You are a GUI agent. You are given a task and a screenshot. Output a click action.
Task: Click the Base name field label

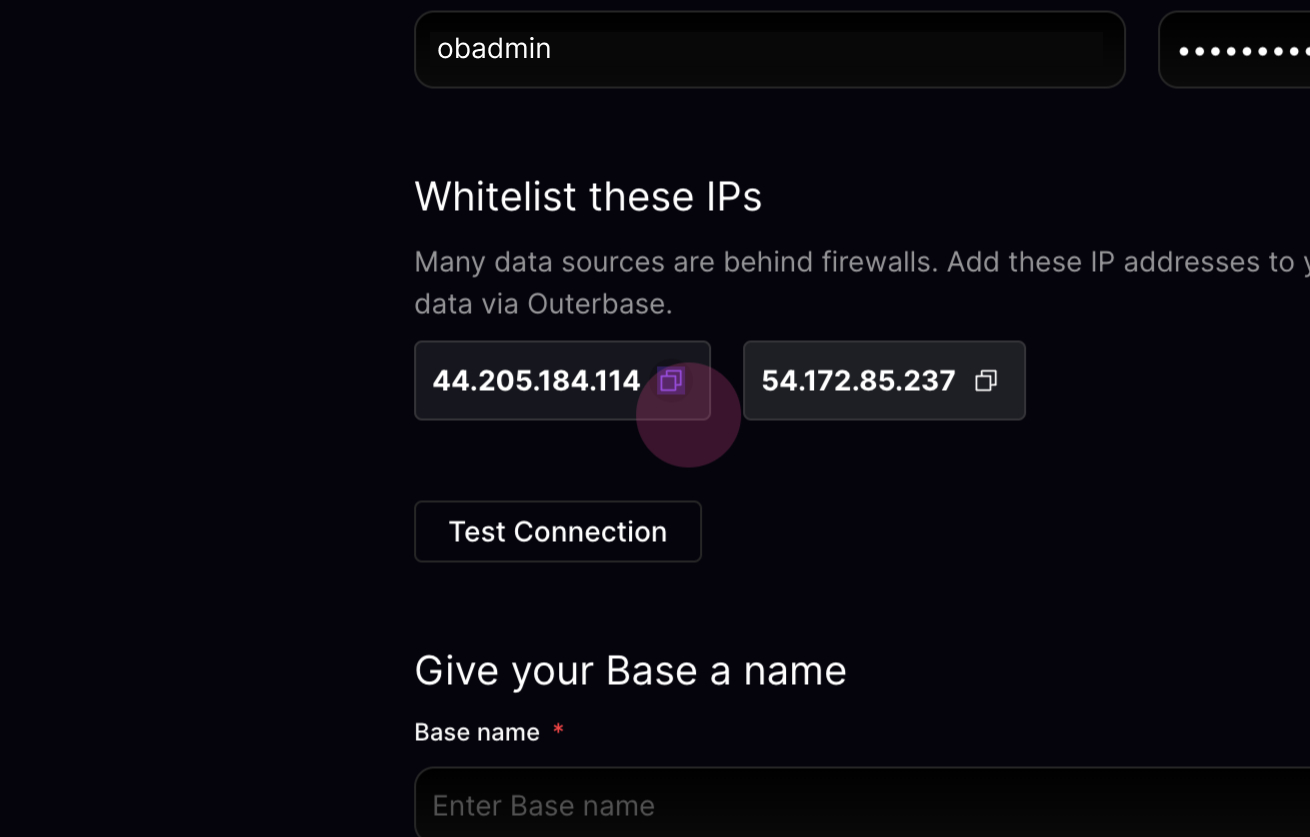tap(477, 733)
